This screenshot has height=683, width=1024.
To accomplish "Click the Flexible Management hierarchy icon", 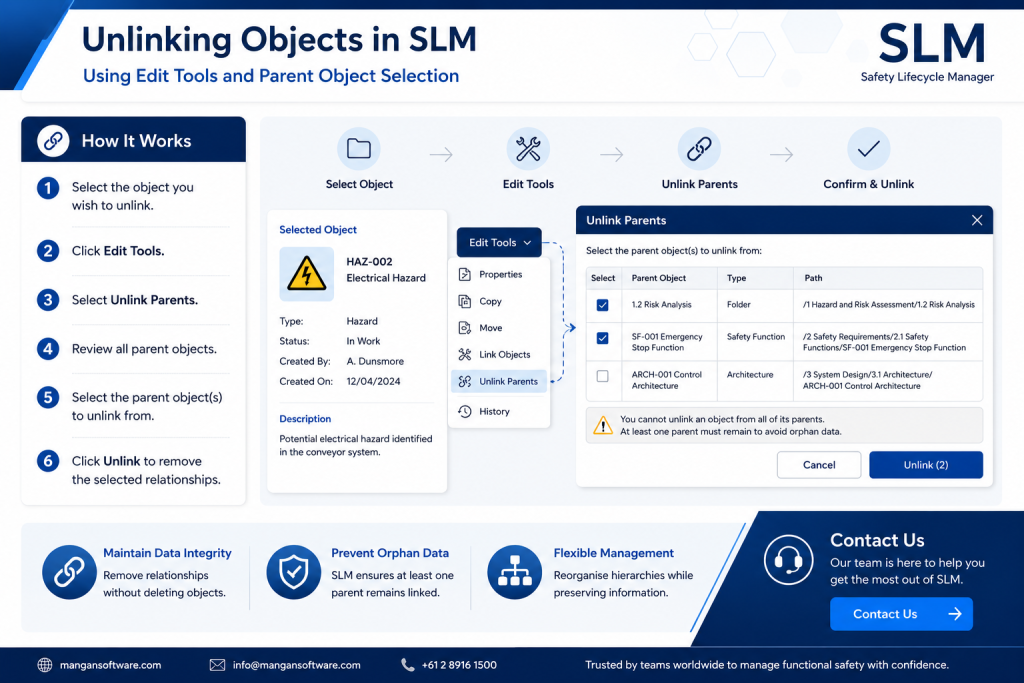I will tap(515, 572).
